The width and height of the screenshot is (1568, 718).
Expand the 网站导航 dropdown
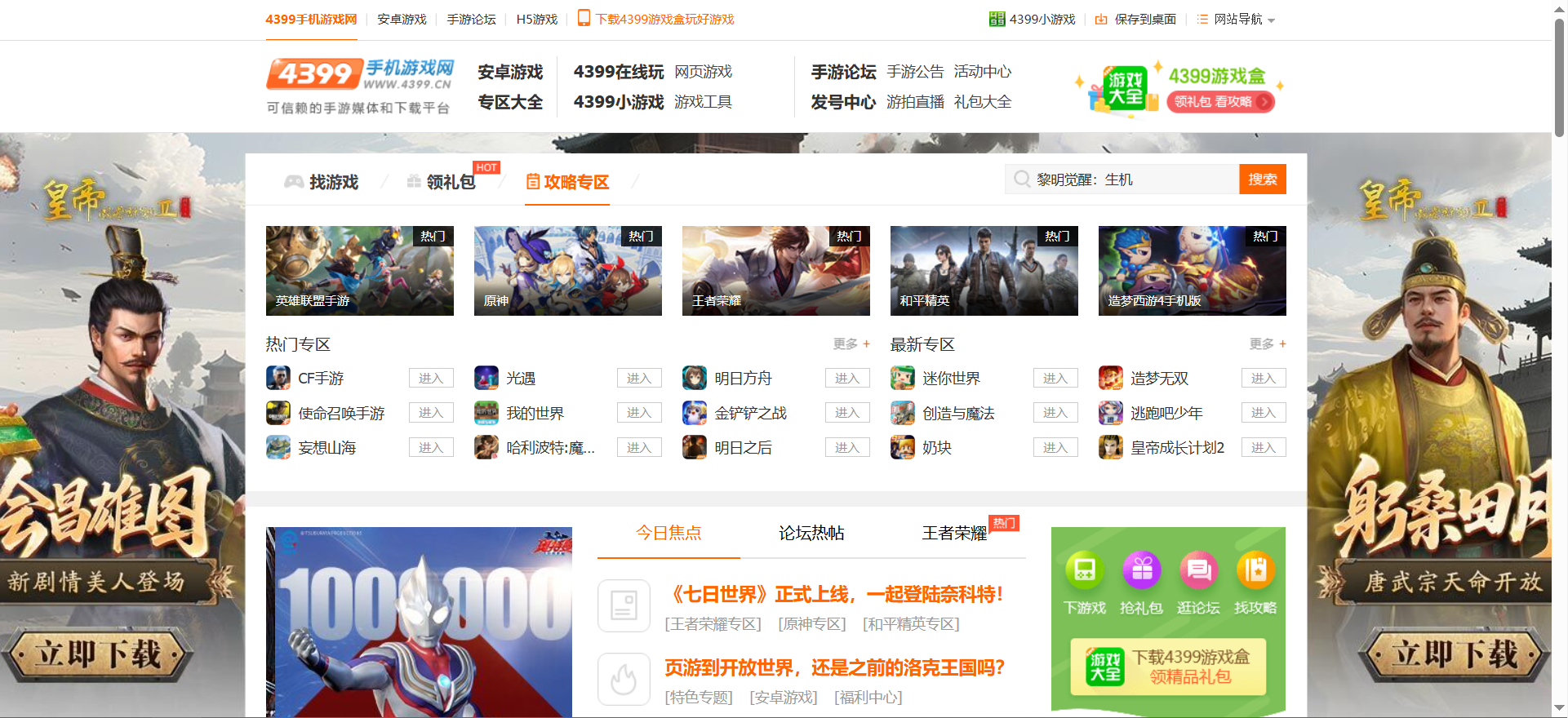(1236, 19)
